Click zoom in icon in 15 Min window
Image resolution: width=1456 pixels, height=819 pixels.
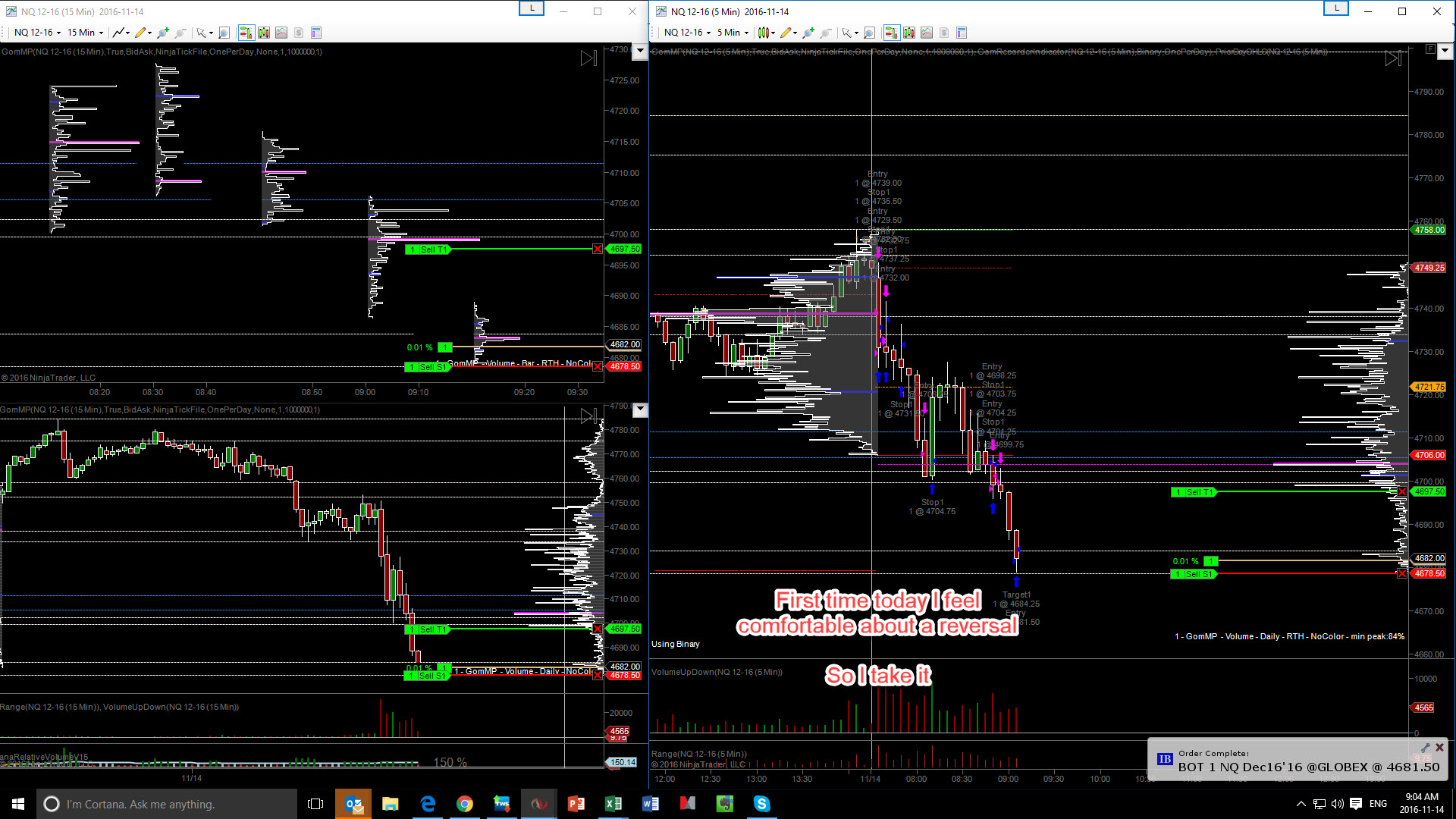point(162,33)
